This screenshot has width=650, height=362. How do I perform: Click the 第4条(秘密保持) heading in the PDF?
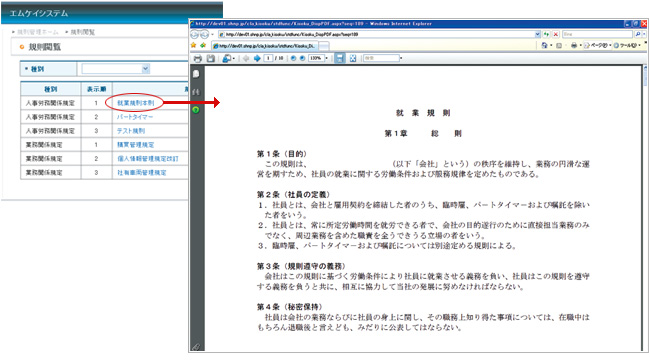(289, 307)
